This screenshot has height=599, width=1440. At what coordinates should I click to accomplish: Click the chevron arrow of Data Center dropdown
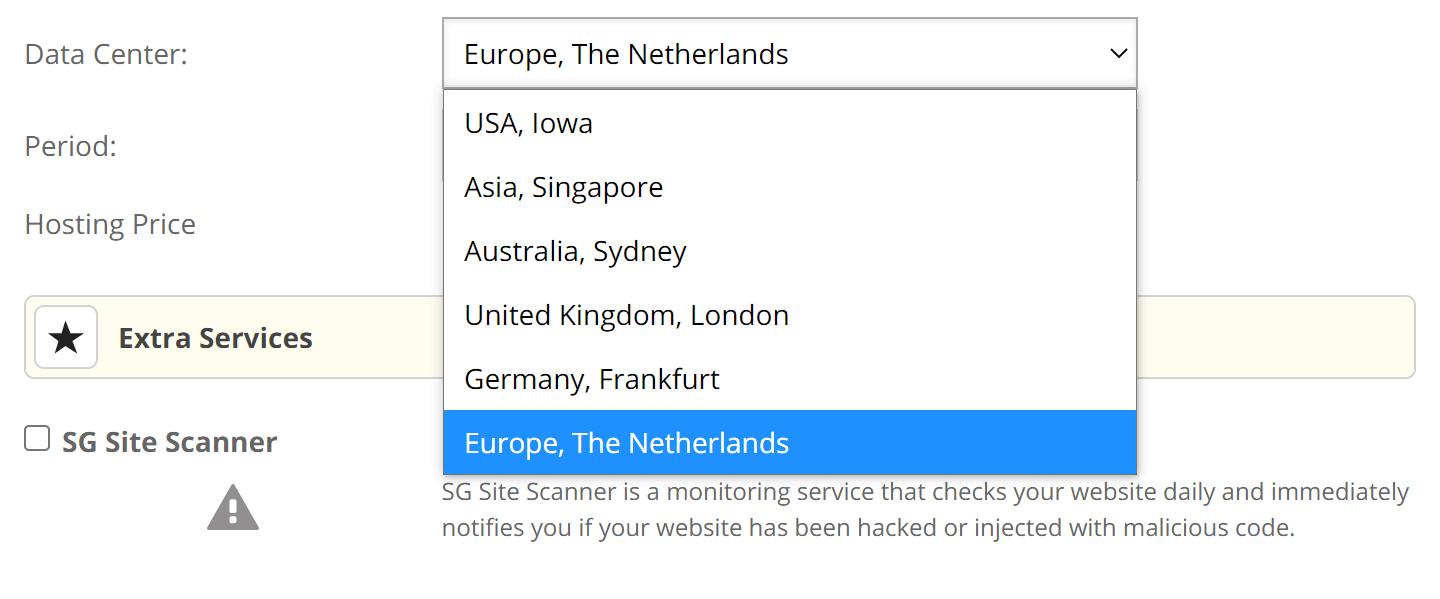pos(1118,53)
